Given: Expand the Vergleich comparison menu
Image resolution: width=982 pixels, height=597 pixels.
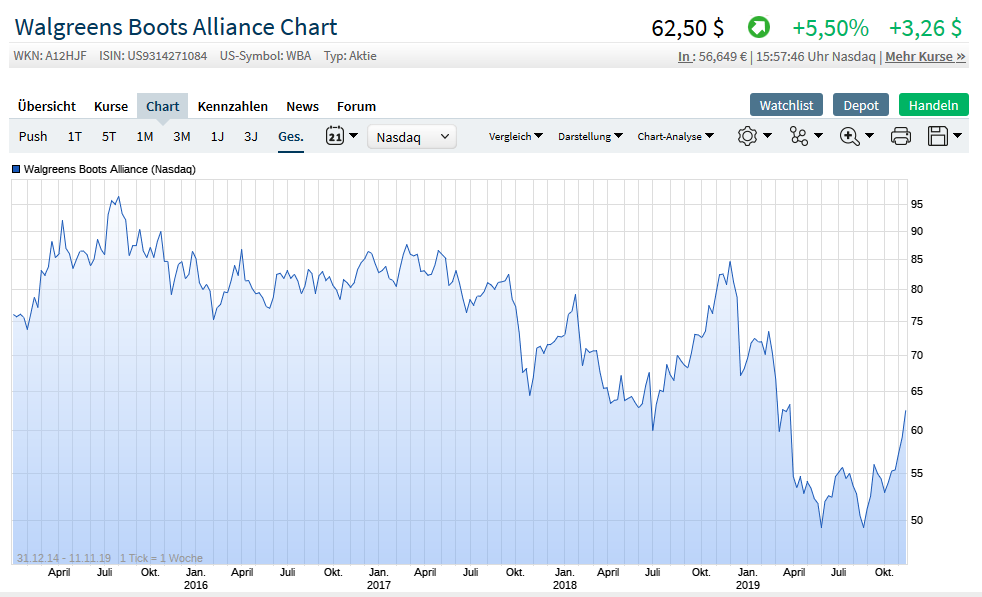Looking at the screenshot, I should [516, 136].
